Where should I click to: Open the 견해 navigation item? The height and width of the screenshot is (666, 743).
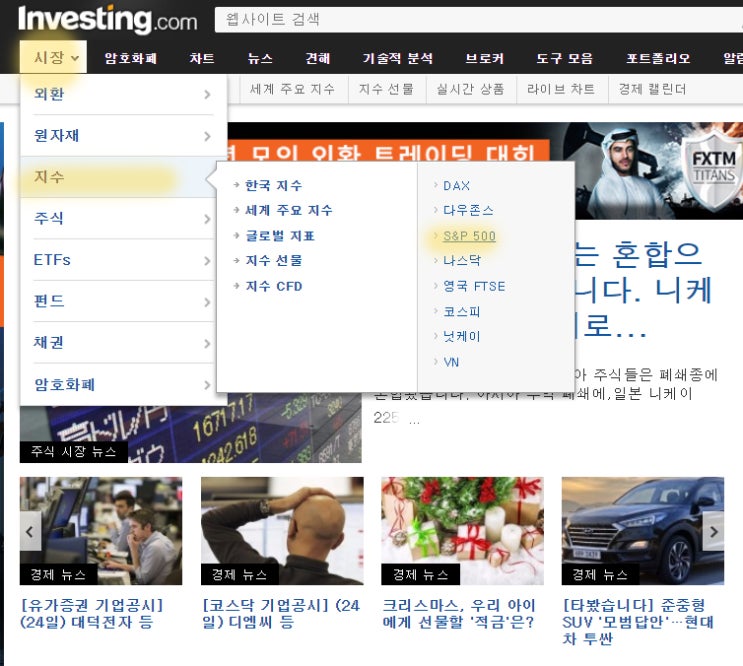pyautogui.click(x=317, y=58)
